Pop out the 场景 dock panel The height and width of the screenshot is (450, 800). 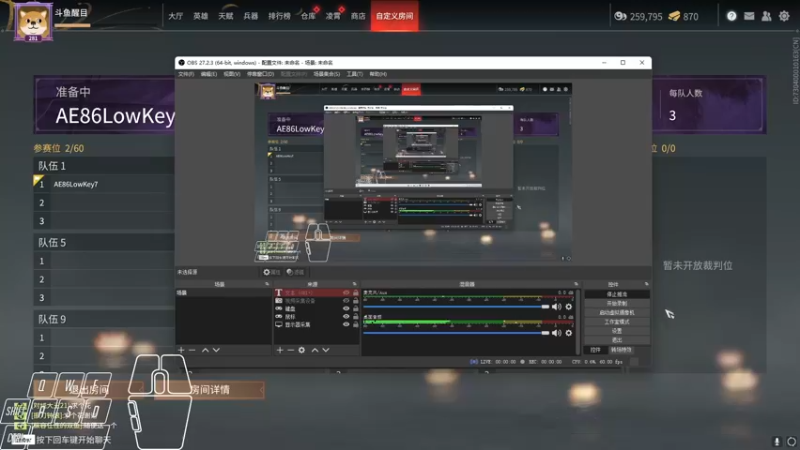point(267,284)
